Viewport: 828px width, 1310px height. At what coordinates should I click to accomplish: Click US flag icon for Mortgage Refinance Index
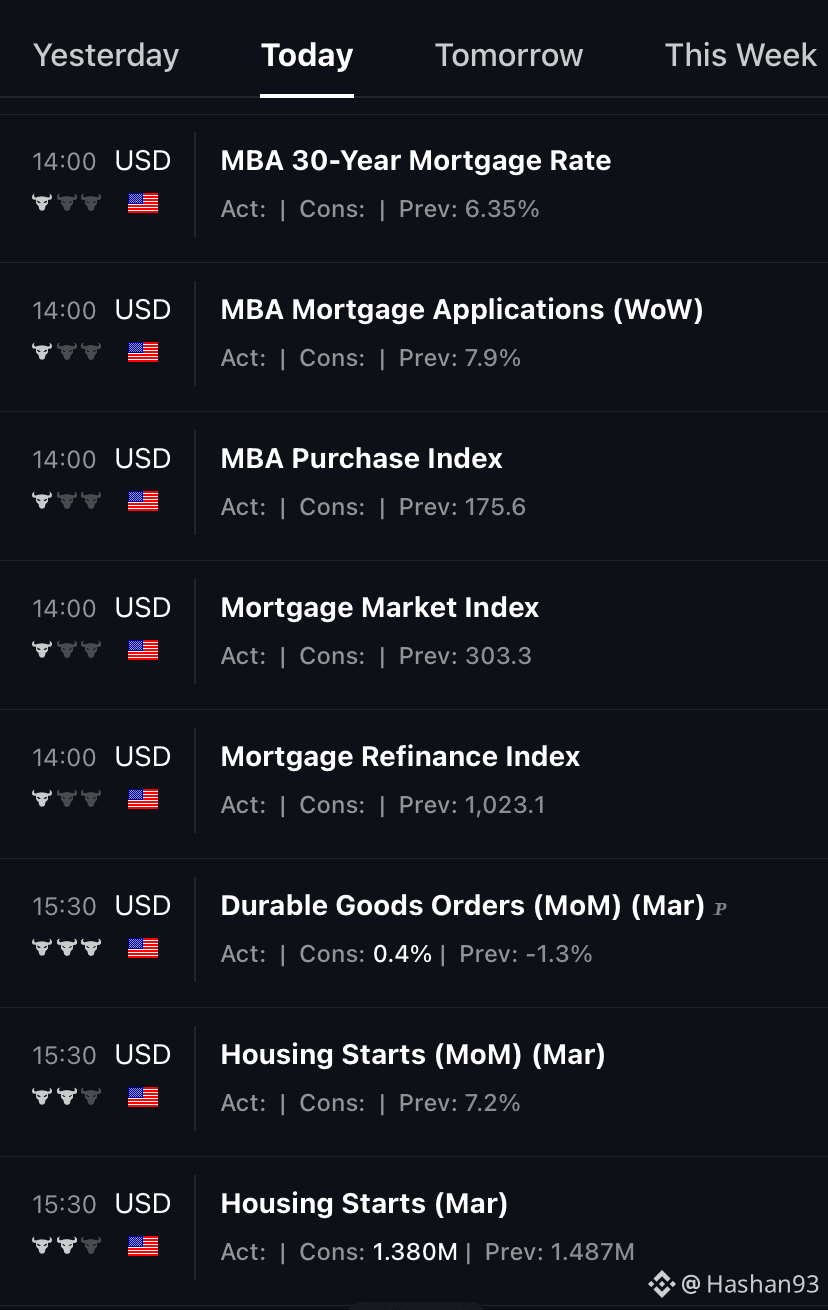pyautogui.click(x=143, y=799)
